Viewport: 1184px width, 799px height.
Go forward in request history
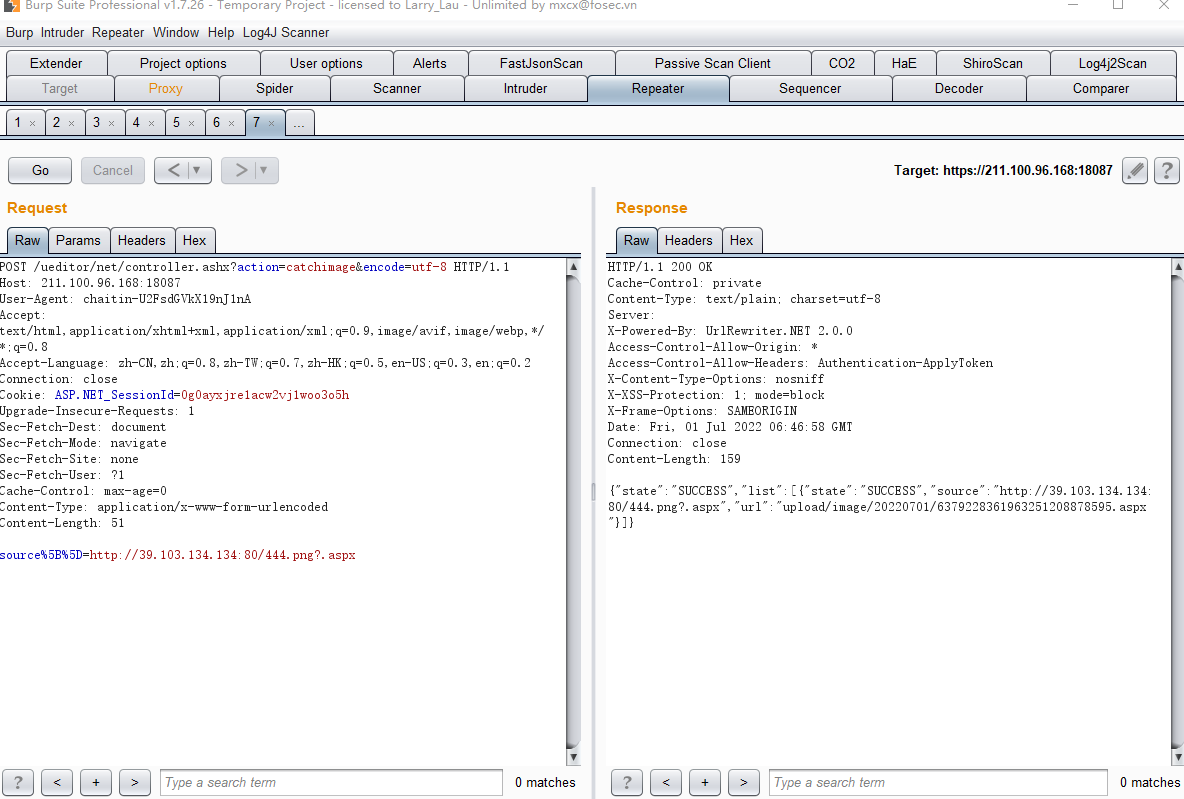coord(240,171)
